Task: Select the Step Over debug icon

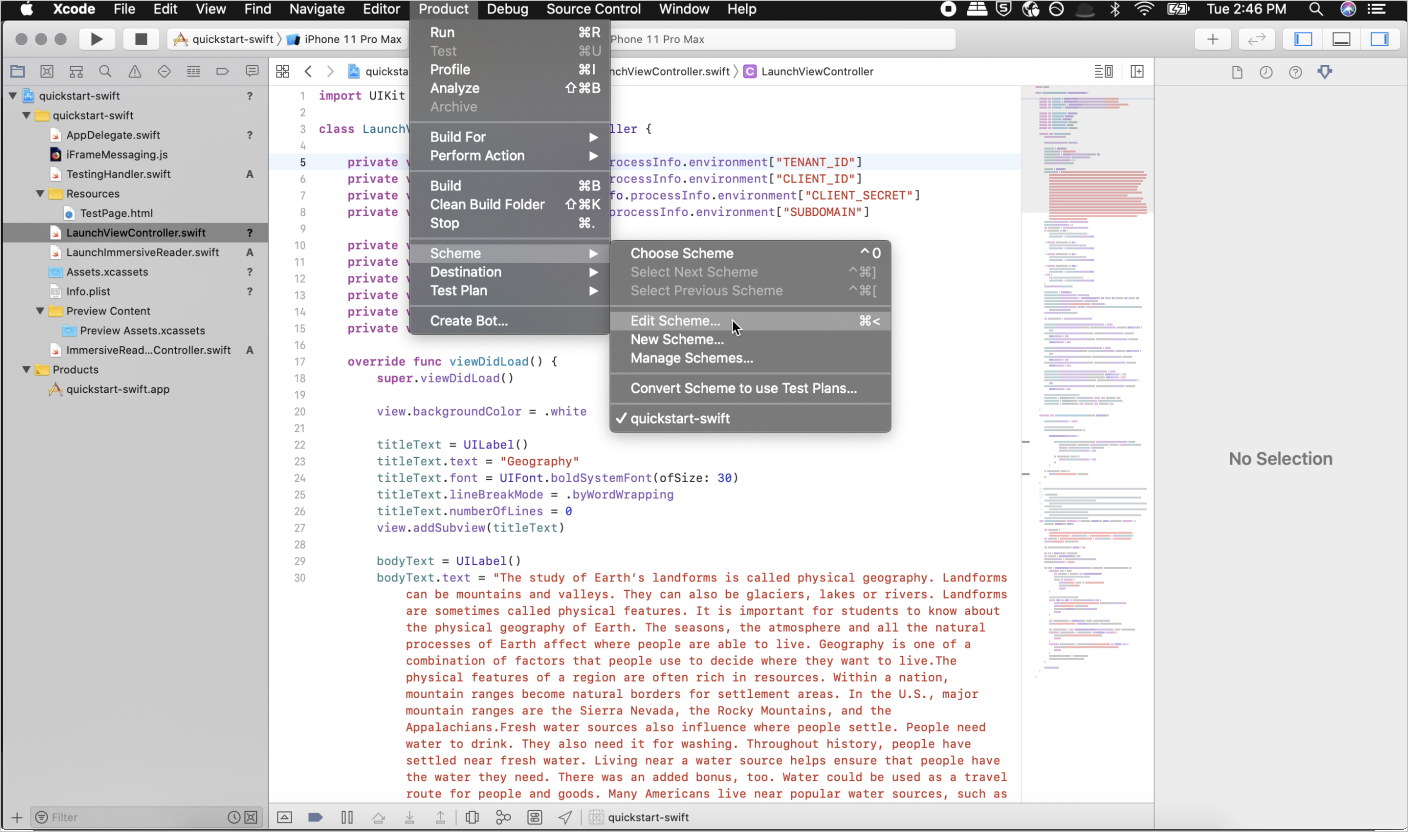Action: [379, 817]
